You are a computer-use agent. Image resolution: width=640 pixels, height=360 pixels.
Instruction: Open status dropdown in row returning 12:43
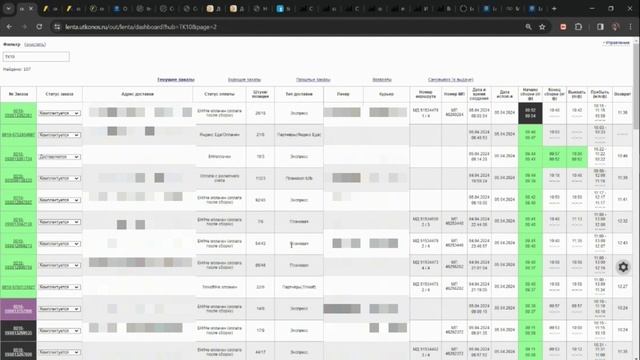point(59,244)
